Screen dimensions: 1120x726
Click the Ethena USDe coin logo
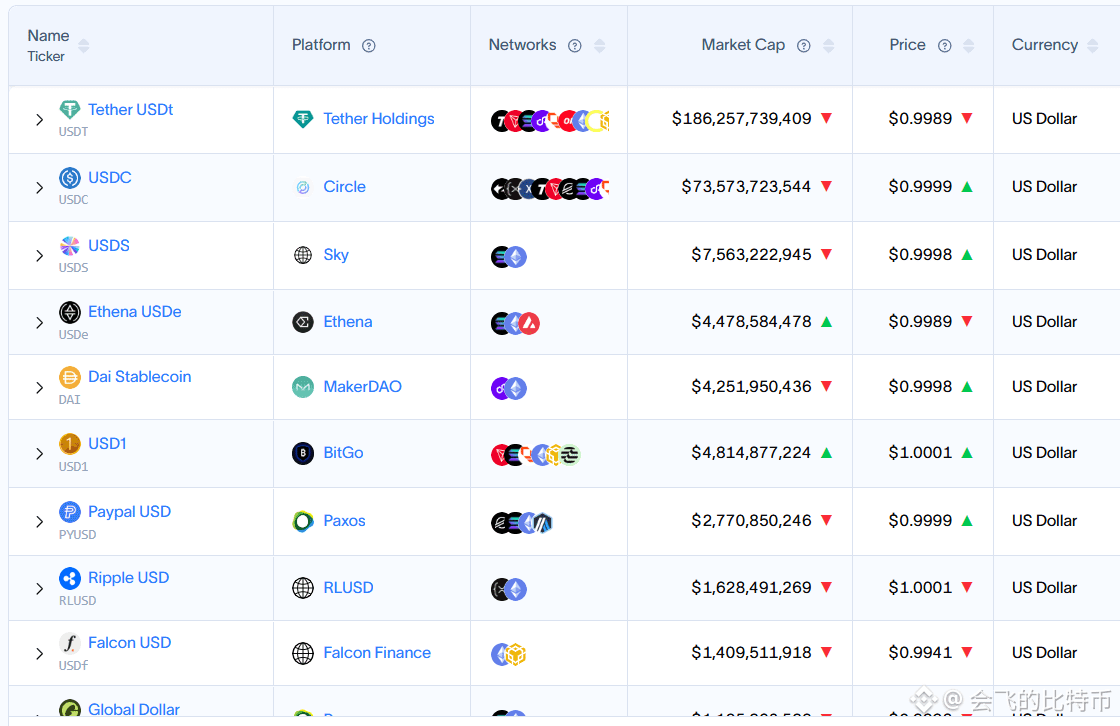[69, 312]
